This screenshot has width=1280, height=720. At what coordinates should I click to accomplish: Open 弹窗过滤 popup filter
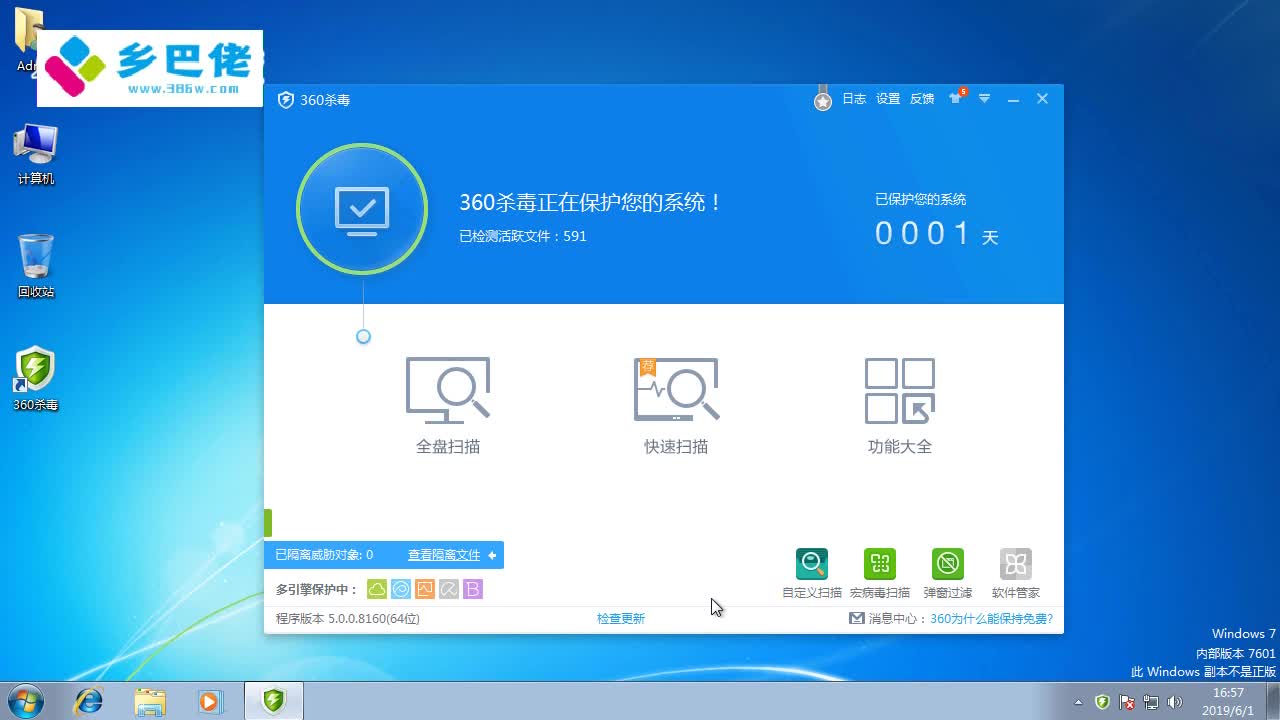(947, 563)
